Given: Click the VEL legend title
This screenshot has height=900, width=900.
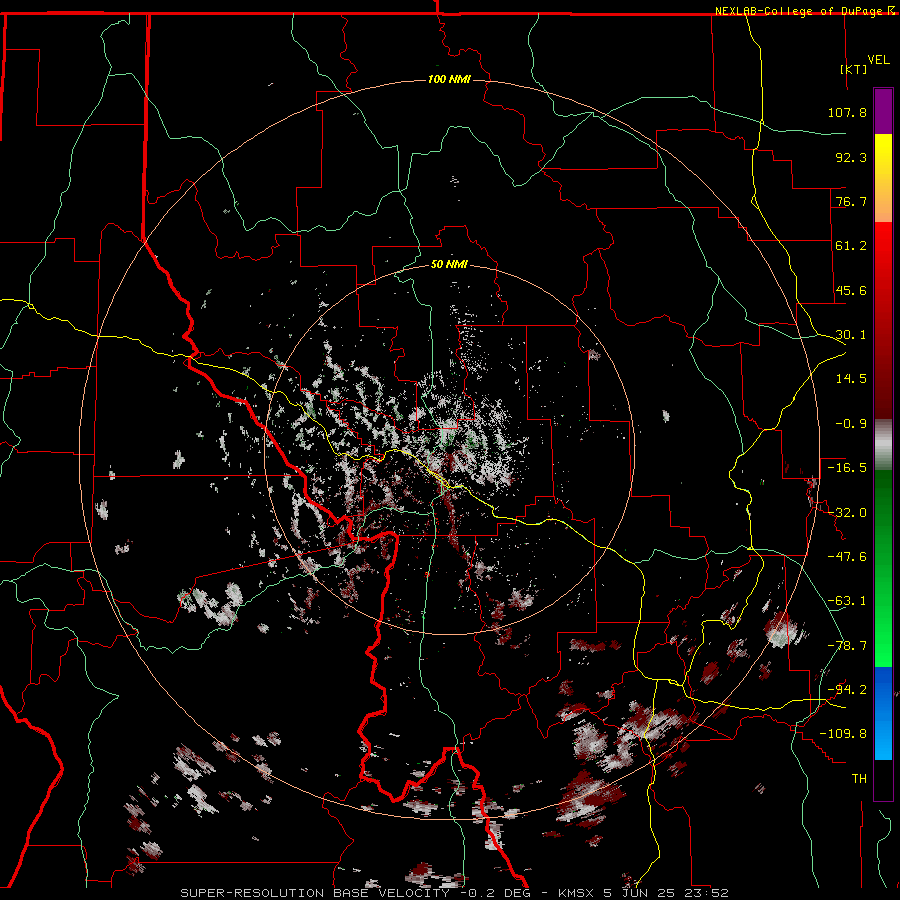Looking at the screenshot, I should 878,60.
